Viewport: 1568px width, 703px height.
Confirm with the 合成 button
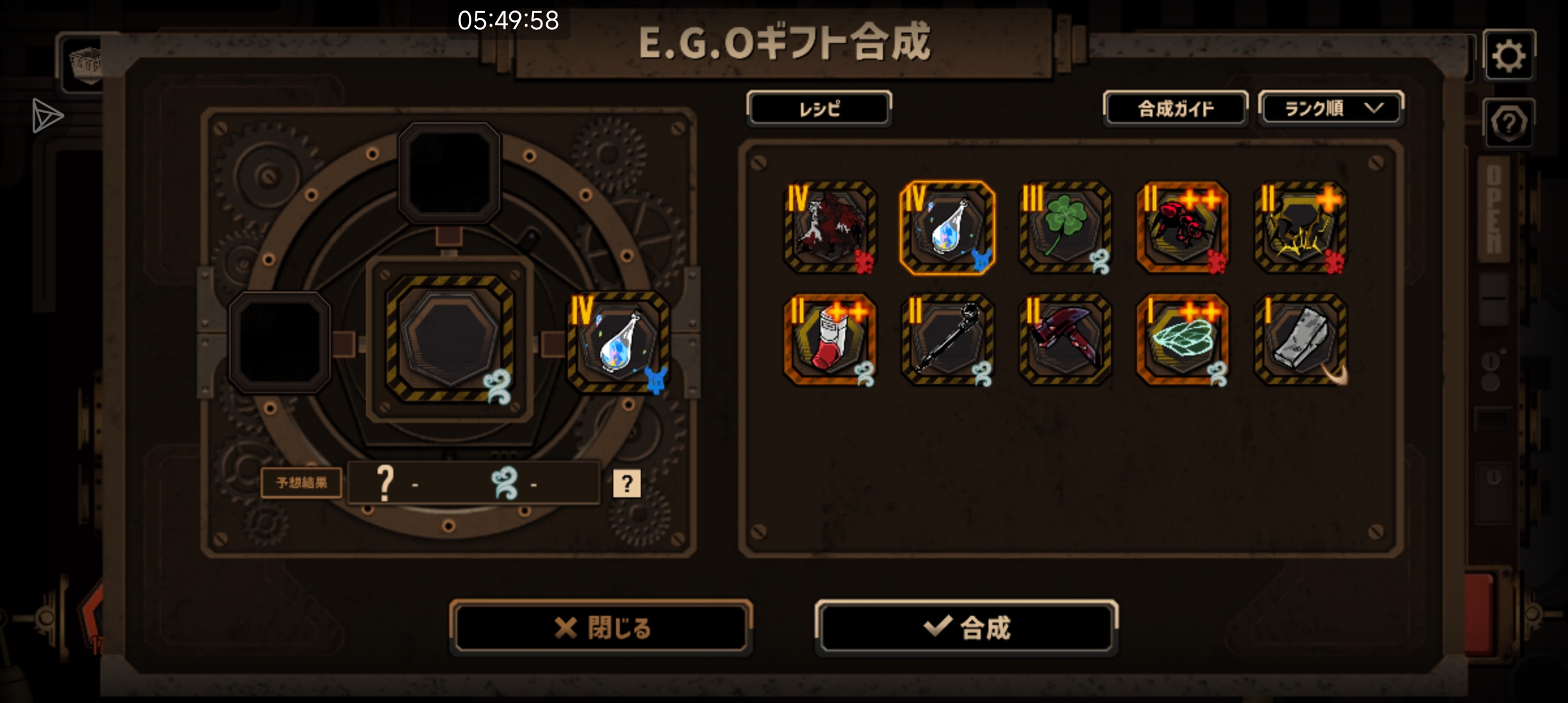(966, 627)
